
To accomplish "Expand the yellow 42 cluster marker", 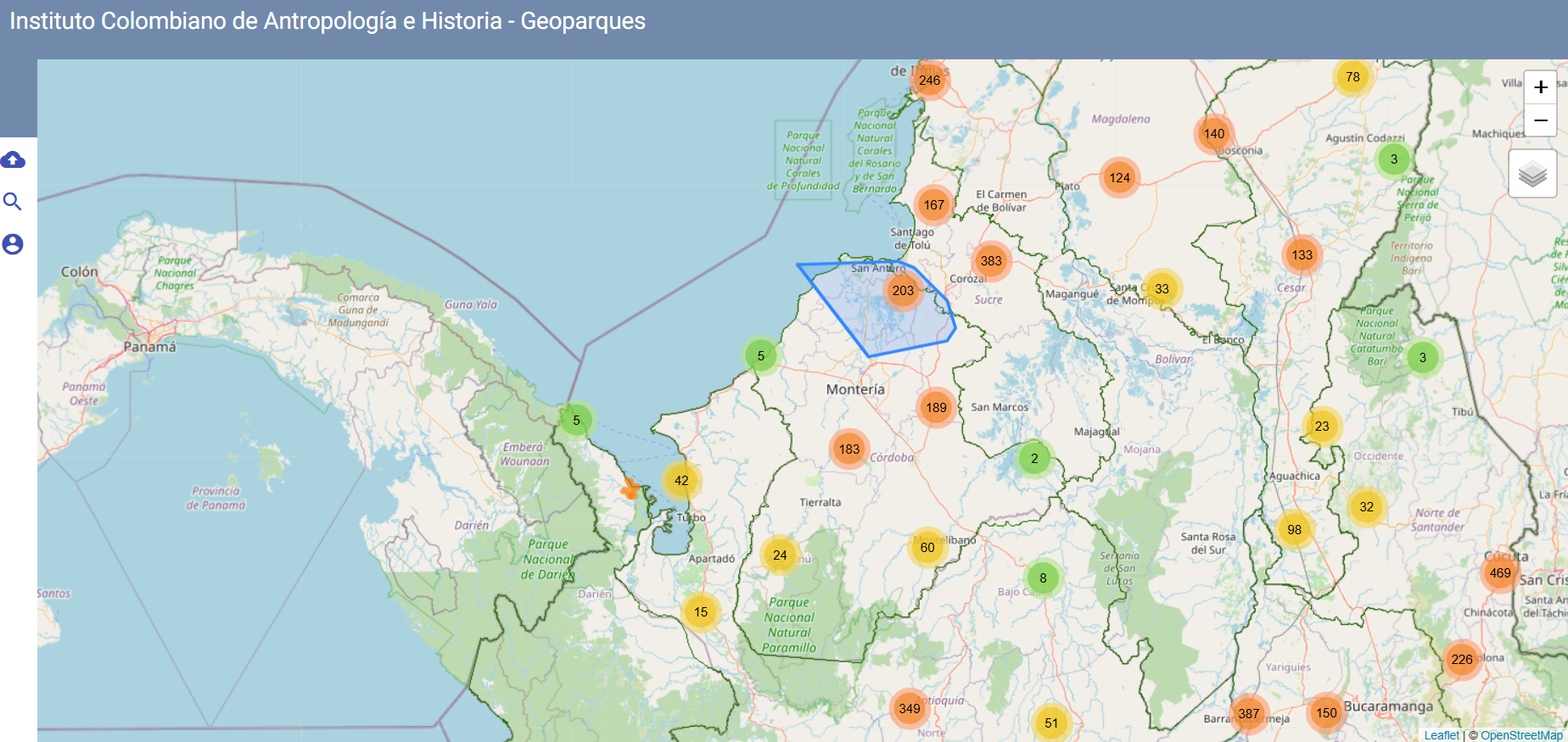I will (681, 481).
